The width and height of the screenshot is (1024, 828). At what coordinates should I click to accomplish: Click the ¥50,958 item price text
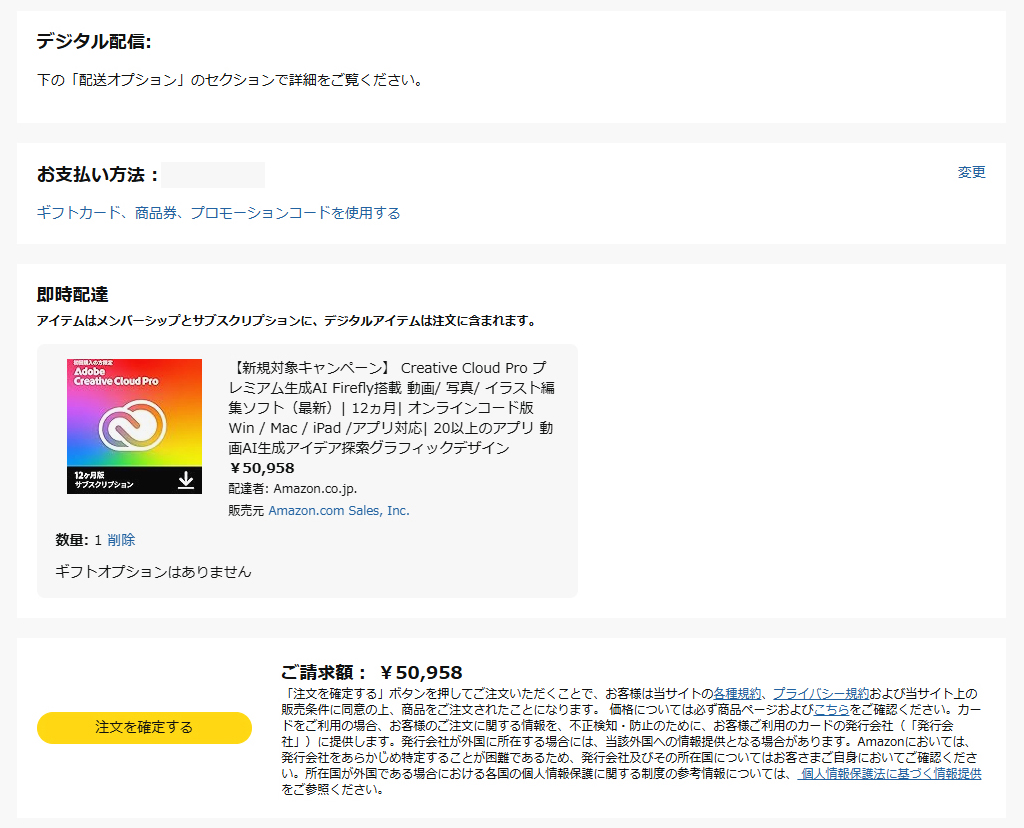262,468
